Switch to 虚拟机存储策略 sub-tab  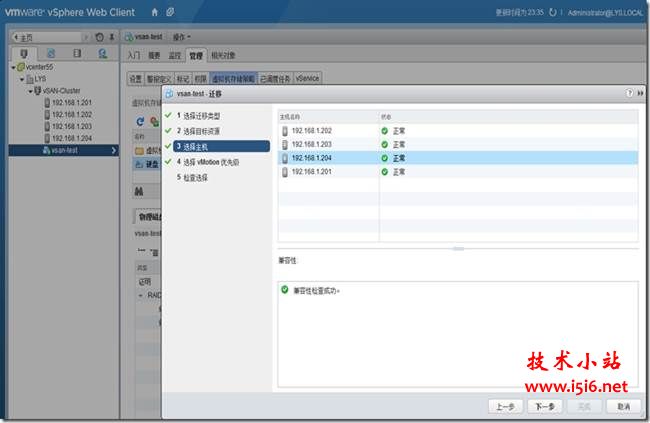pos(233,78)
